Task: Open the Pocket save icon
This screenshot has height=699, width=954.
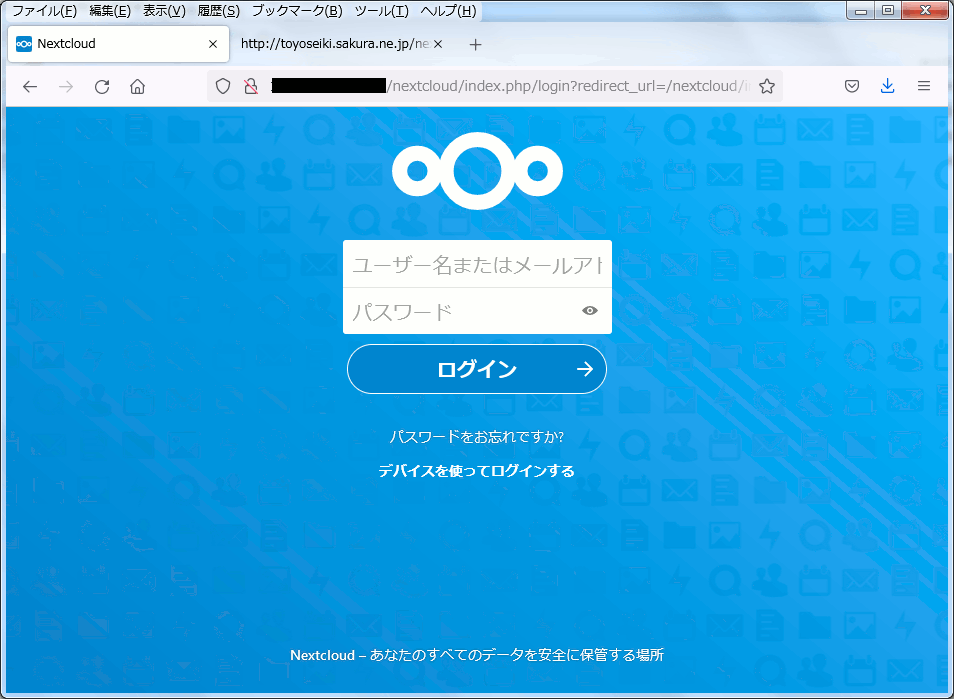Action: pyautogui.click(x=852, y=87)
